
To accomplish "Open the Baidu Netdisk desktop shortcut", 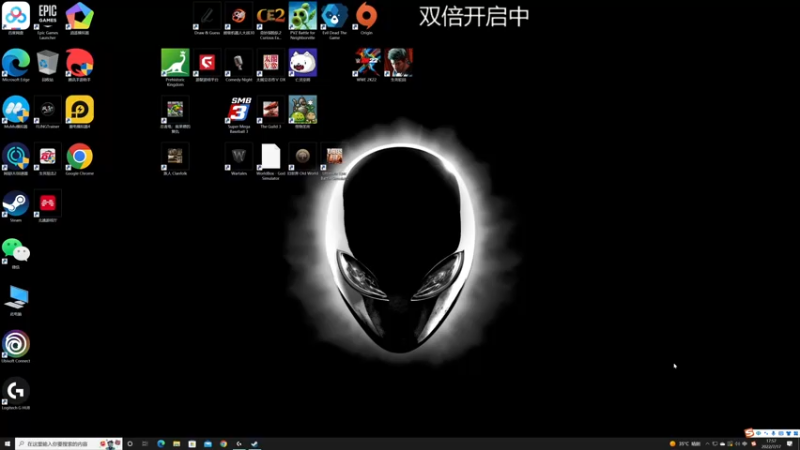I will tap(16, 18).
